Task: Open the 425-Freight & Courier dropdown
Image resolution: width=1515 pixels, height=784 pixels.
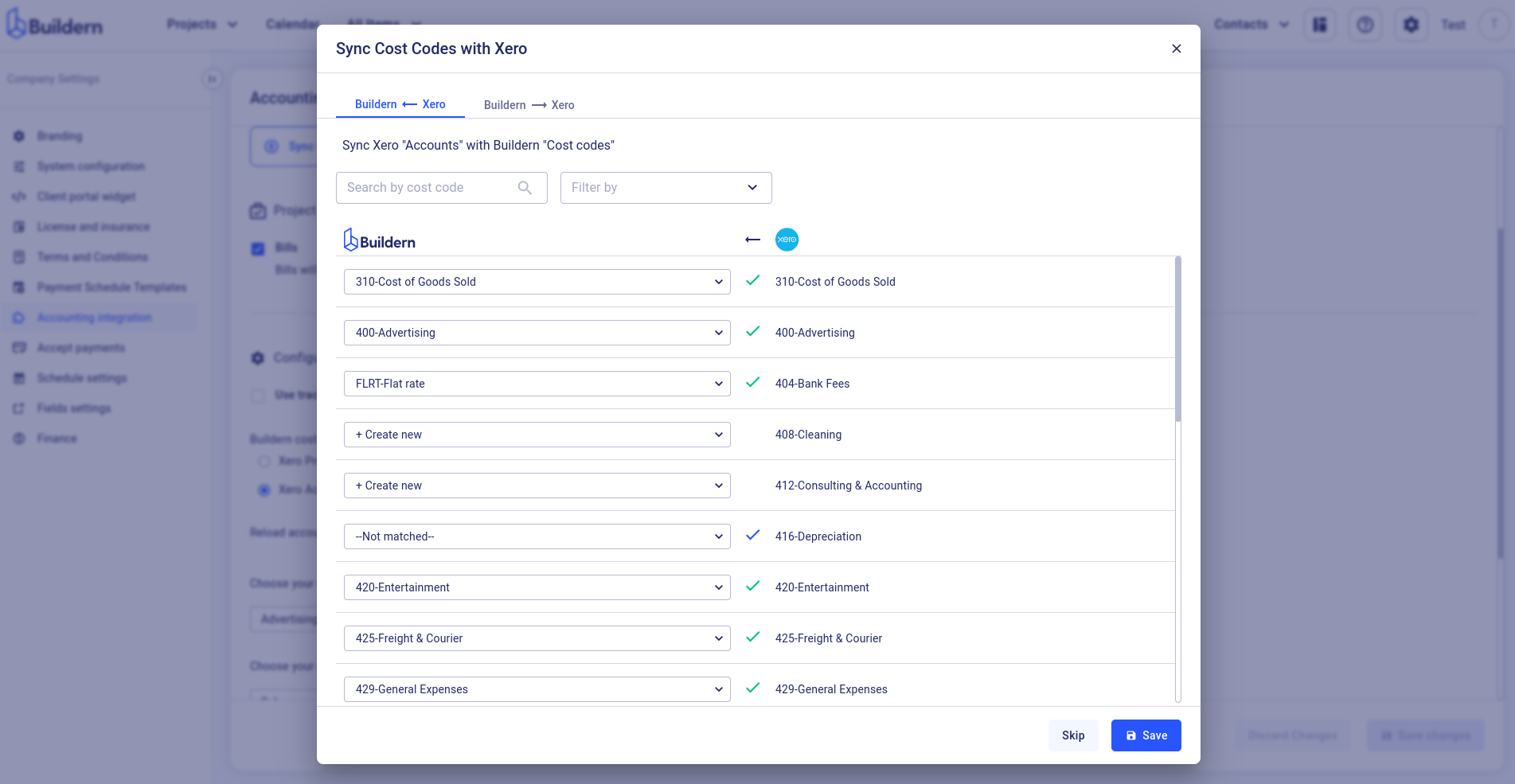Action: (537, 638)
